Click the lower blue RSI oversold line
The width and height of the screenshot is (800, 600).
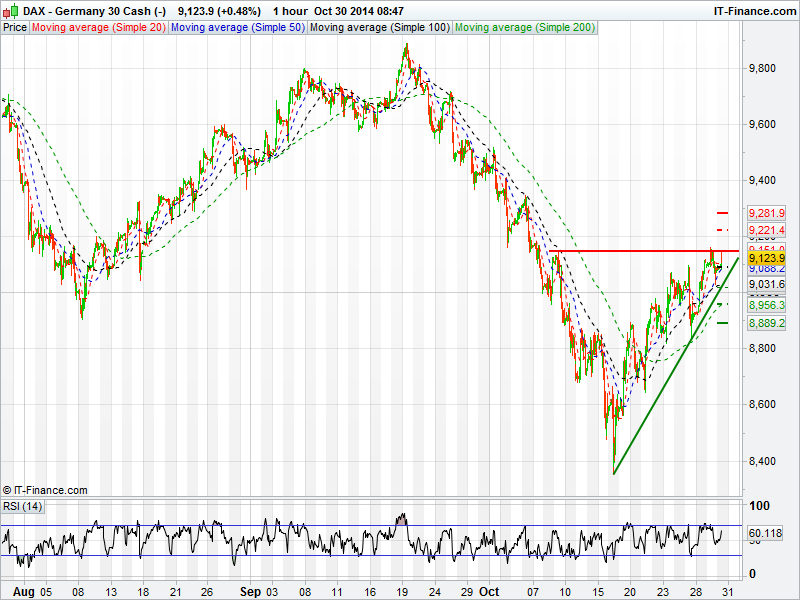[371, 556]
